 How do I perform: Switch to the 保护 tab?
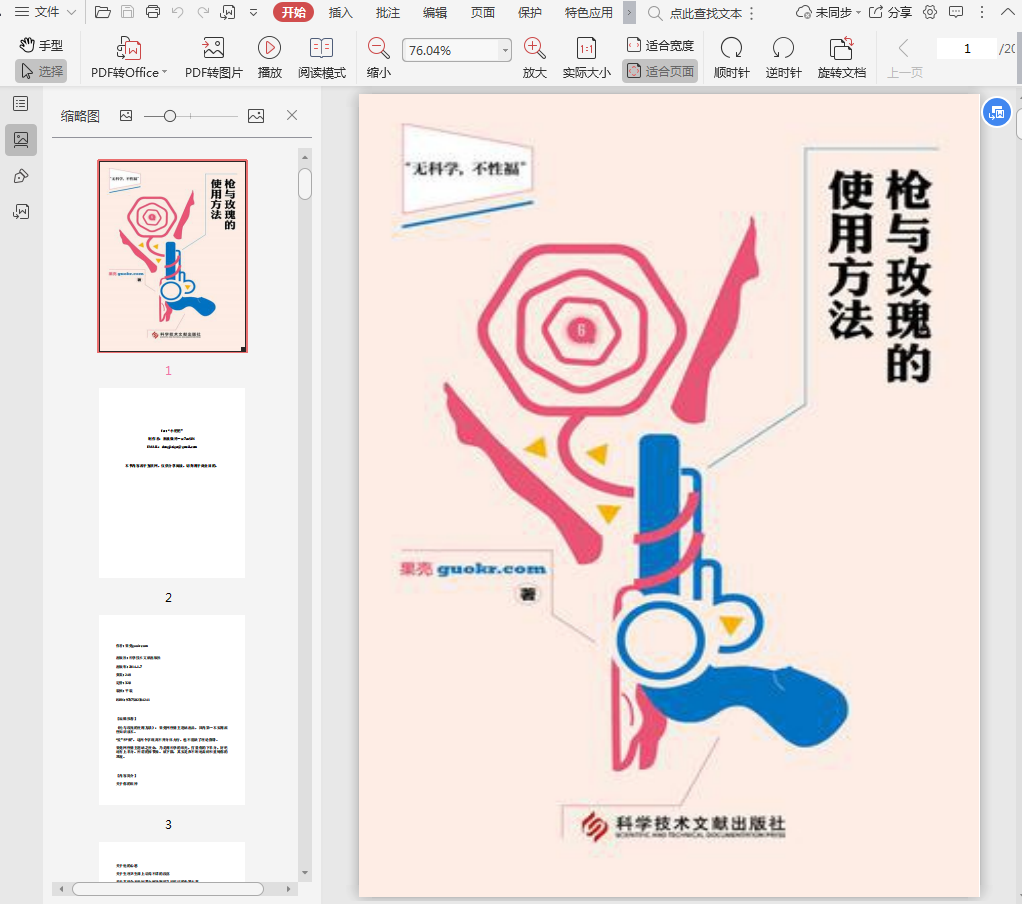529,12
